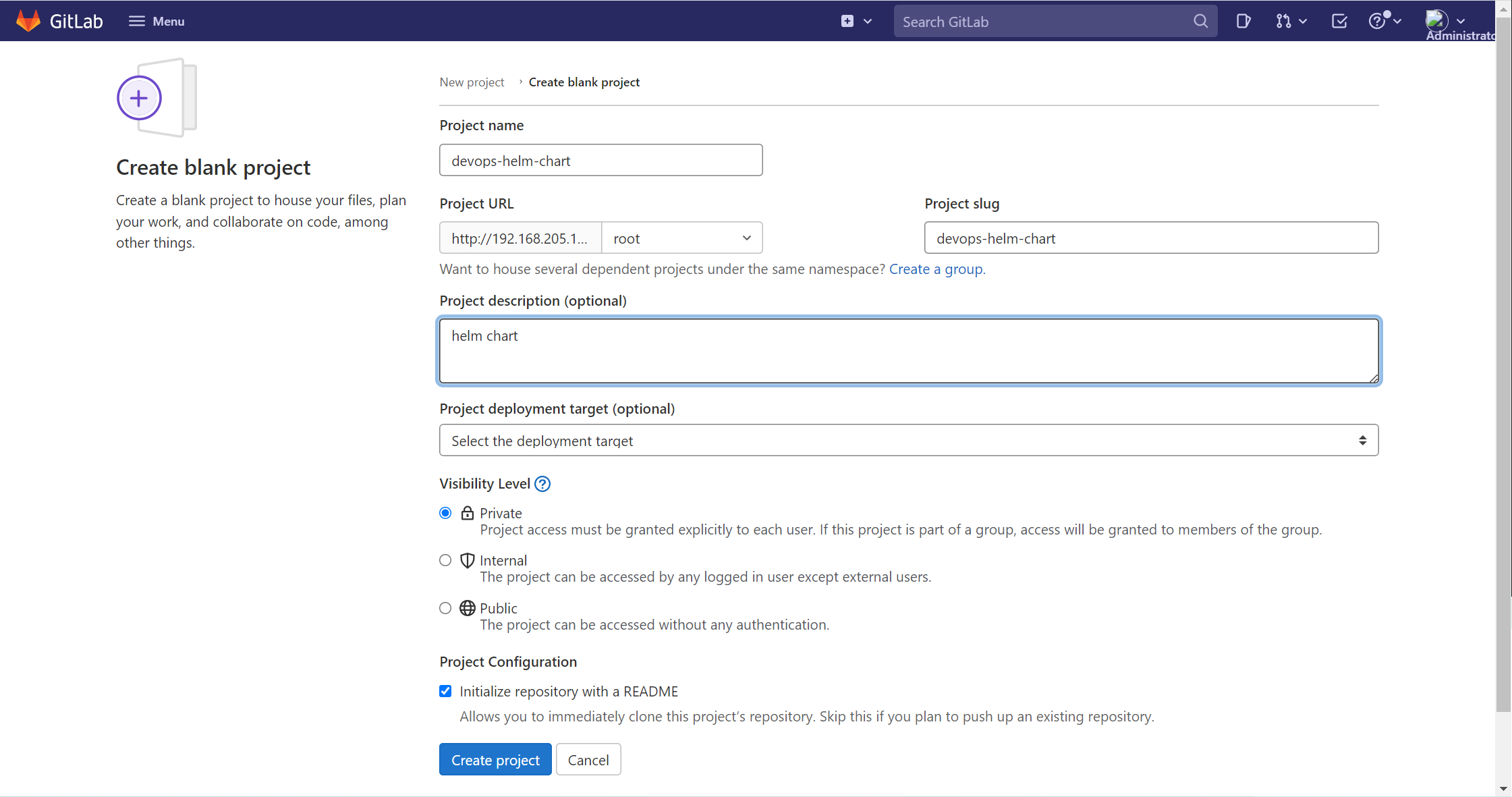Open the main Menu in navbar
The image size is (1512, 797).
(157, 22)
